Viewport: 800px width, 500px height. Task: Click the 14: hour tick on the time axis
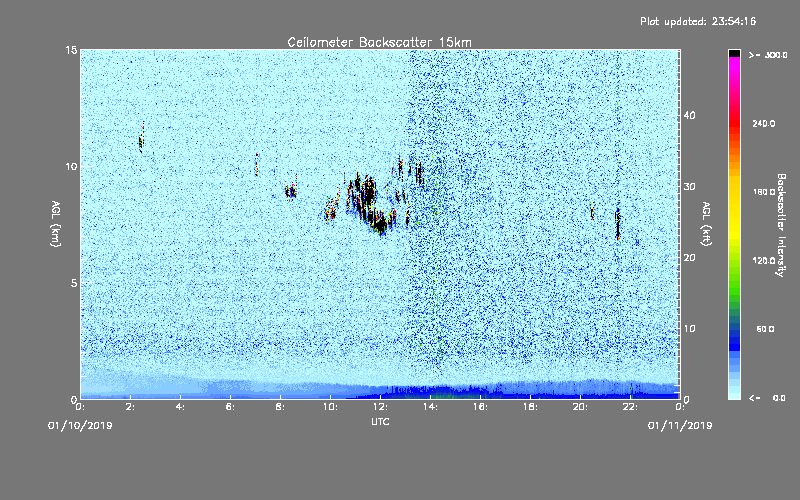click(430, 407)
